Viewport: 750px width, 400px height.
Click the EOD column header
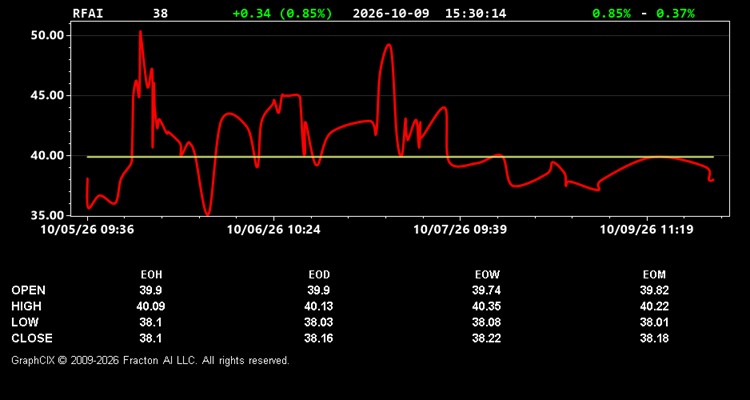(x=319, y=275)
